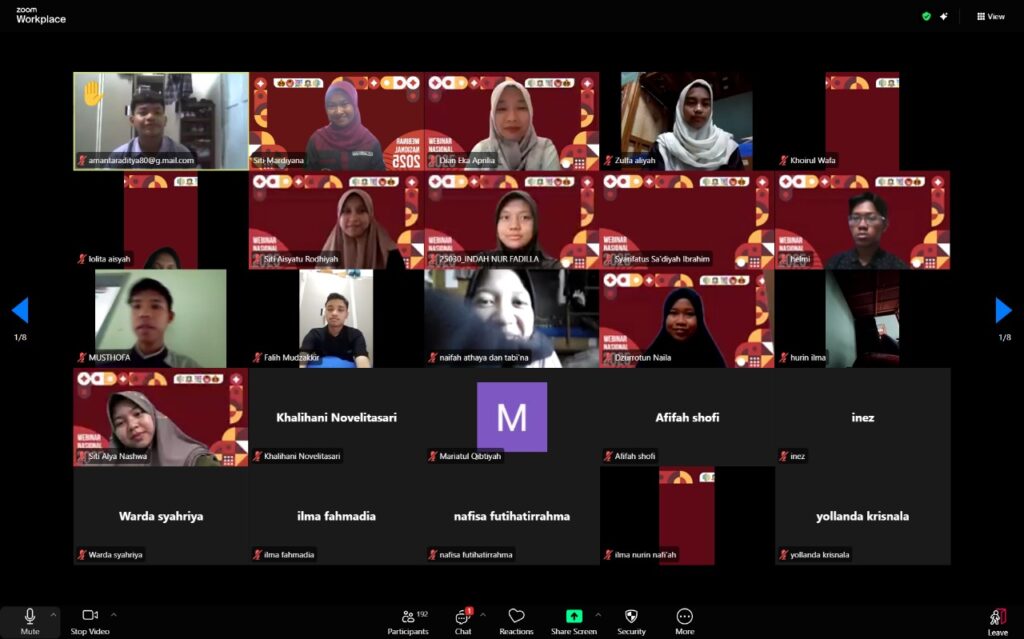Expand video options arrow beside Stop Video
Screen dimensions: 1024x639
(113, 614)
